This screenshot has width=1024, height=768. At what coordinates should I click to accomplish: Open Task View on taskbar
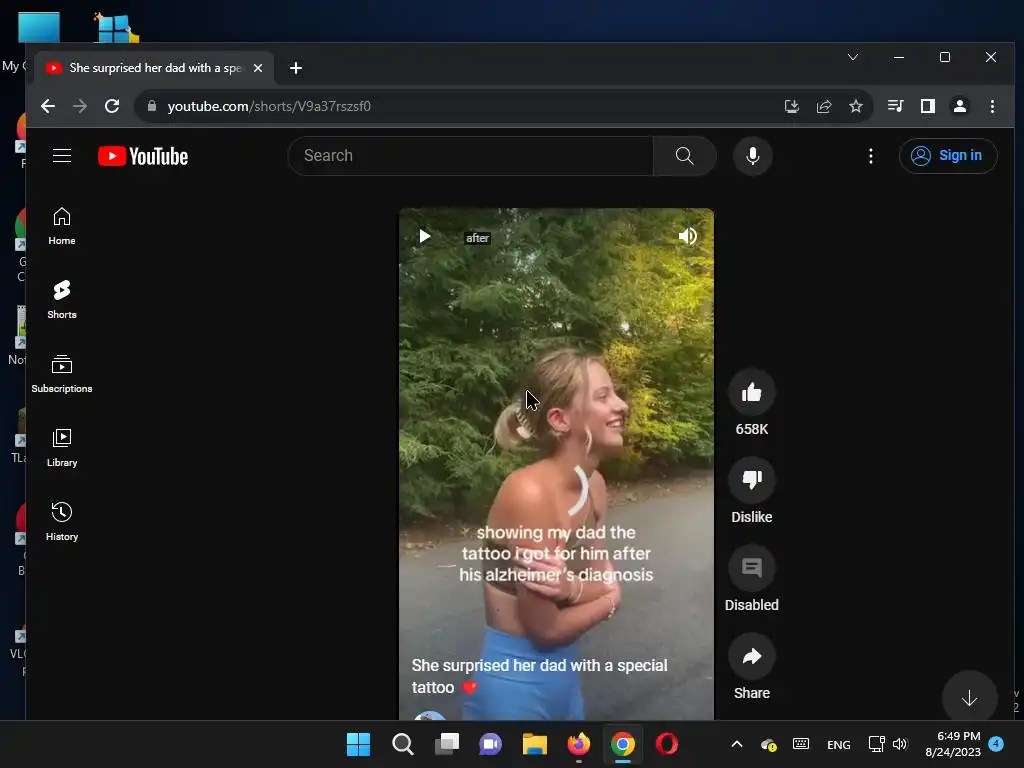point(447,744)
